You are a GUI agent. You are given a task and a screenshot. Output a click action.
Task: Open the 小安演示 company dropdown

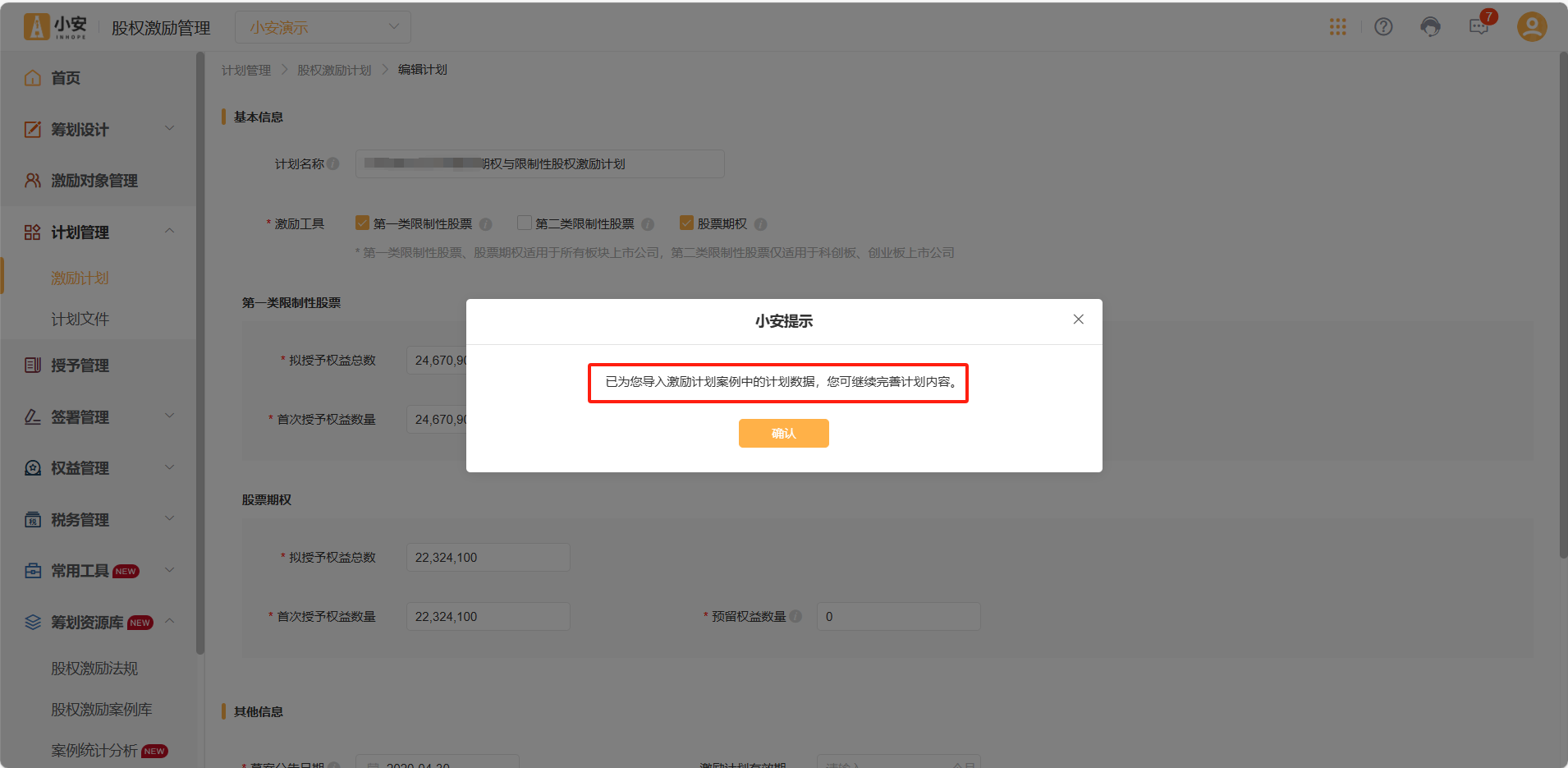pyautogui.click(x=323, y=27)
